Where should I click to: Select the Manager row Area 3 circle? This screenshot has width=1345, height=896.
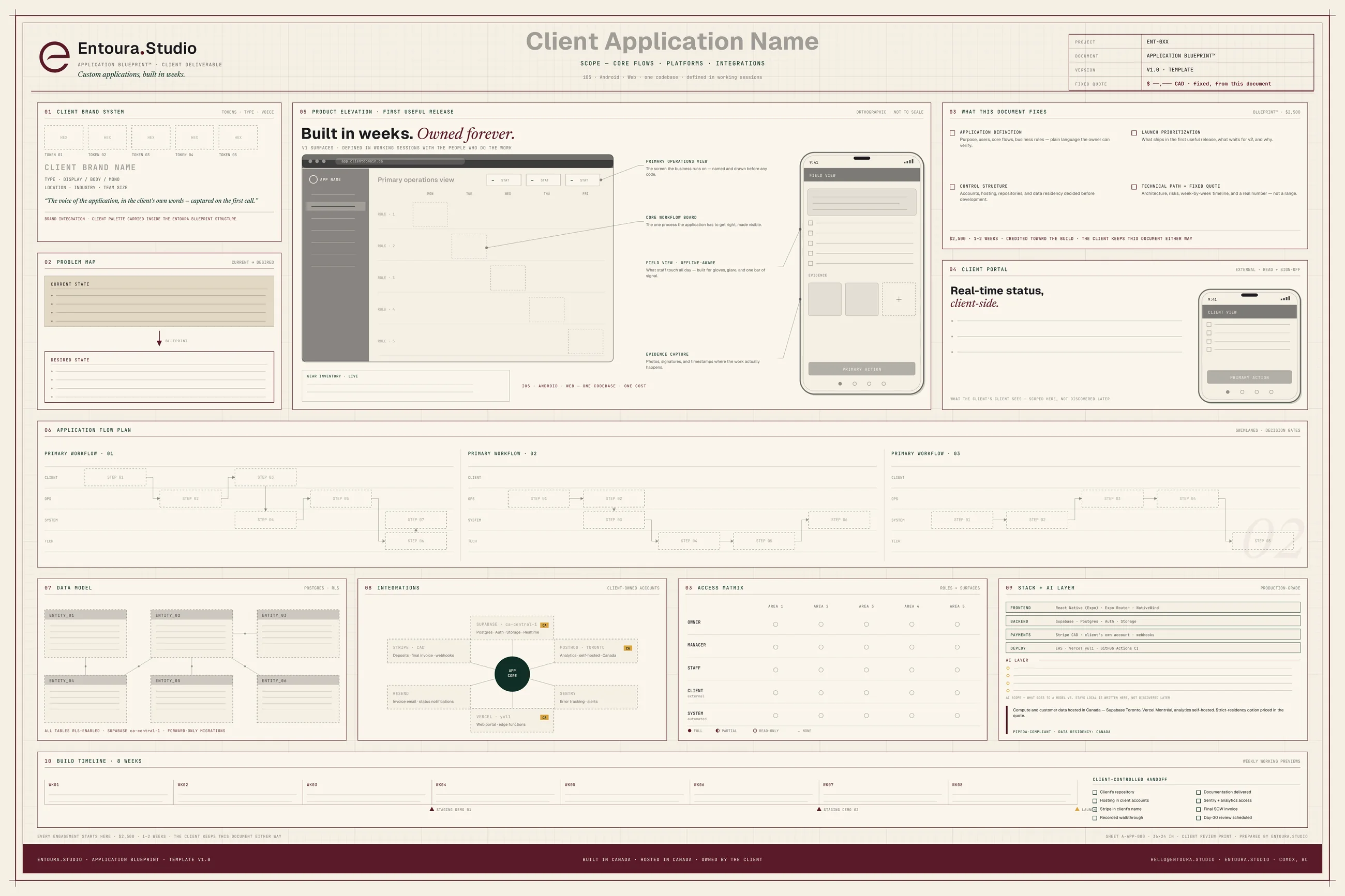click(866, 647)
